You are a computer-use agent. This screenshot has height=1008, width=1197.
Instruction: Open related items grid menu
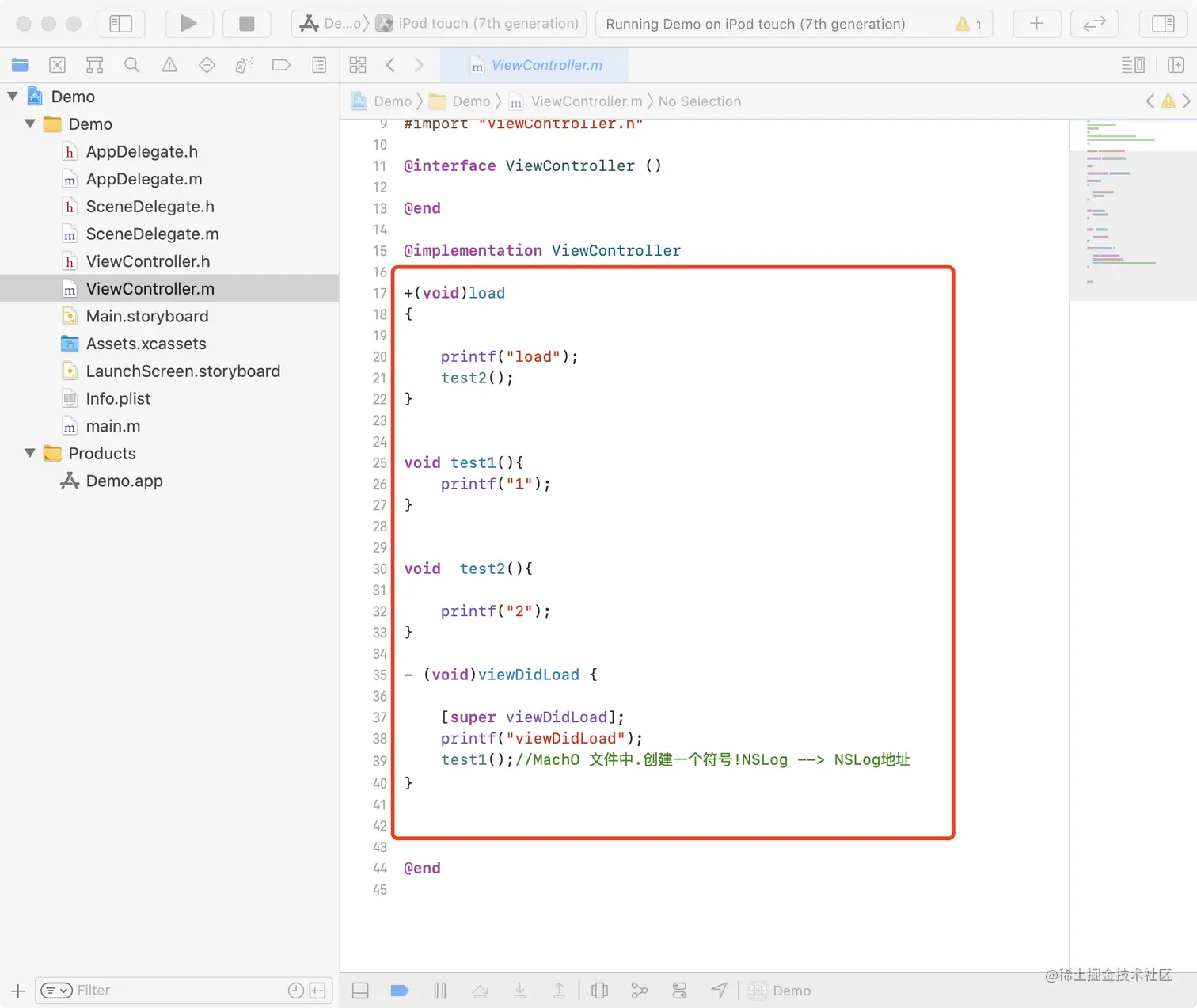[x=358, y=65]
